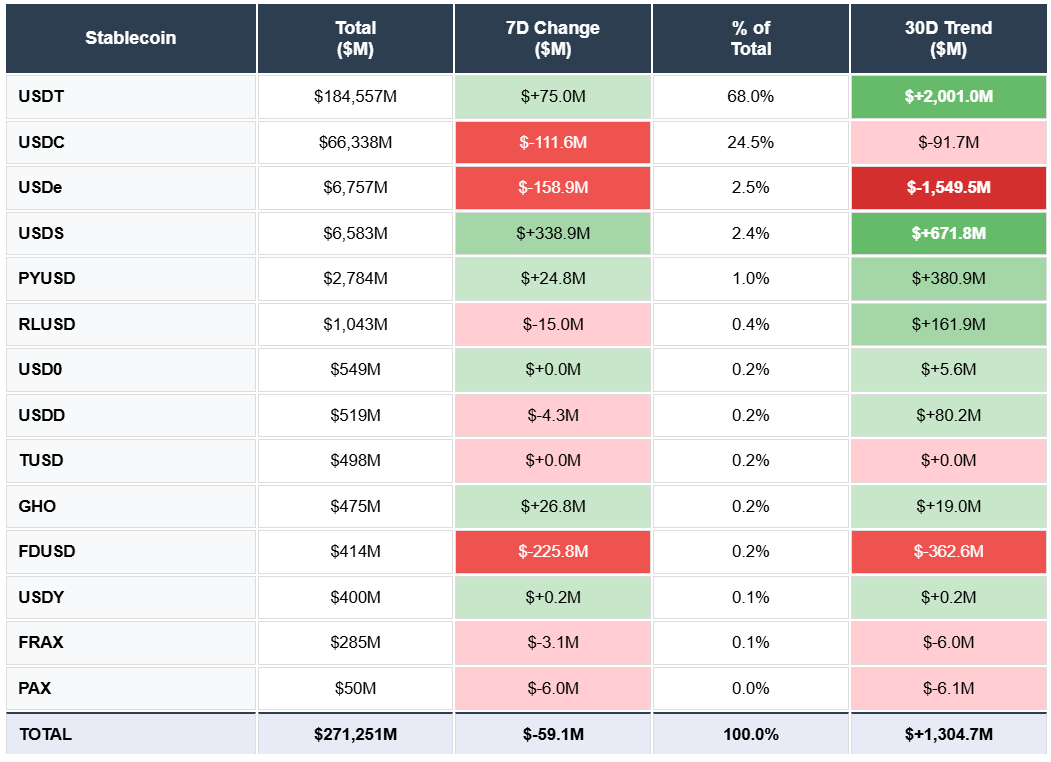1051x762 pixels.
Task: Click PYUSD's +24.8M change cell
Action: pyautogui.click(x=552, y=279)
